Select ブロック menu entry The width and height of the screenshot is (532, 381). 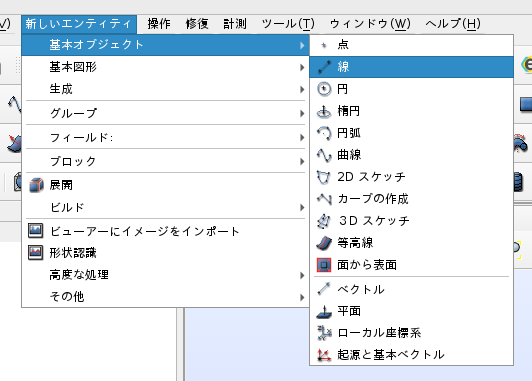click(165, 161)
